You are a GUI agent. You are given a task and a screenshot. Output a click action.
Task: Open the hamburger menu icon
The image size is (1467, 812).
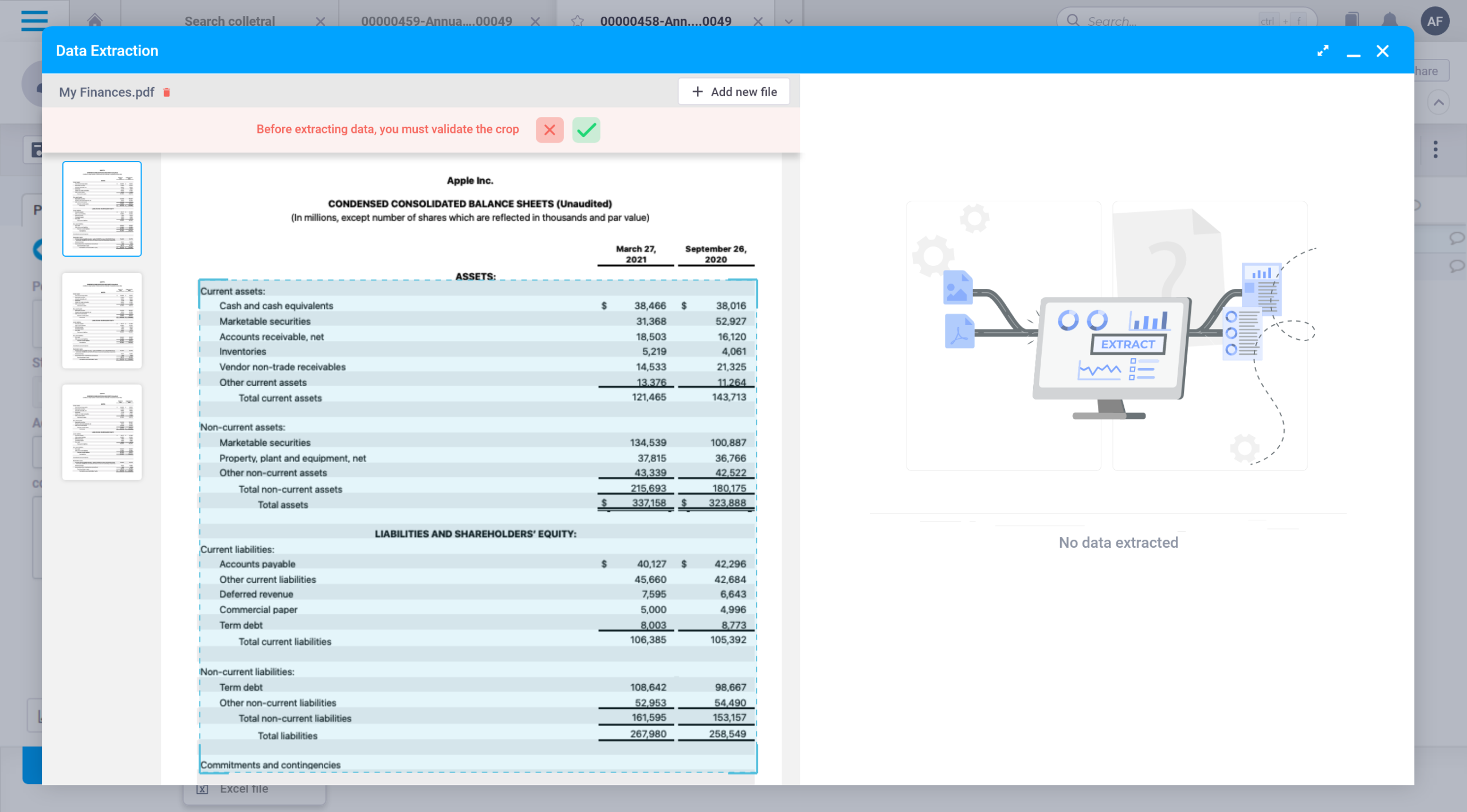(34, 21)
